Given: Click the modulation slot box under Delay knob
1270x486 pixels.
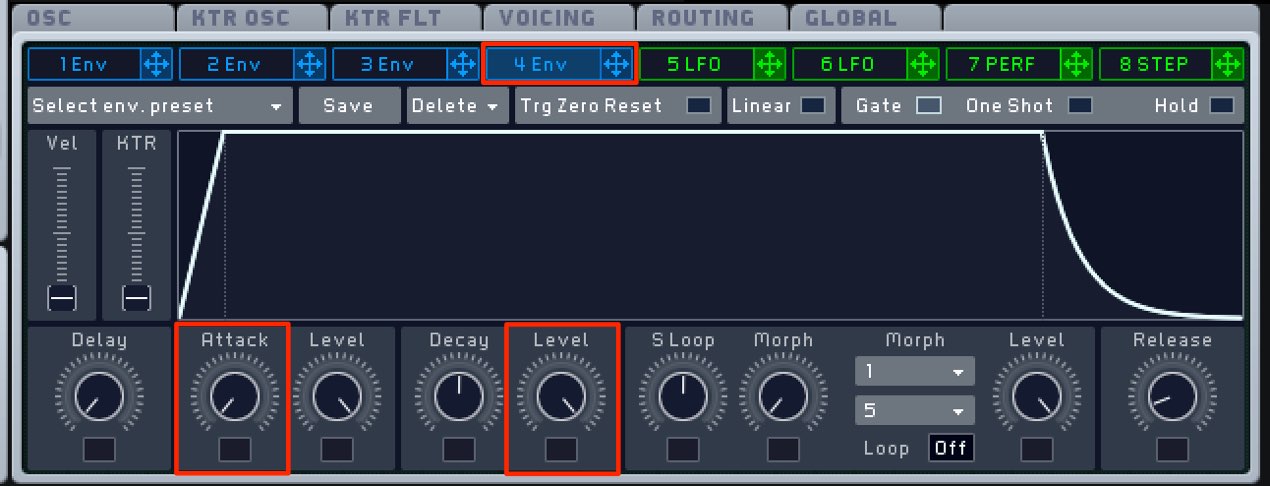Looking at the screenshot, I should click(x=99, y=449).
